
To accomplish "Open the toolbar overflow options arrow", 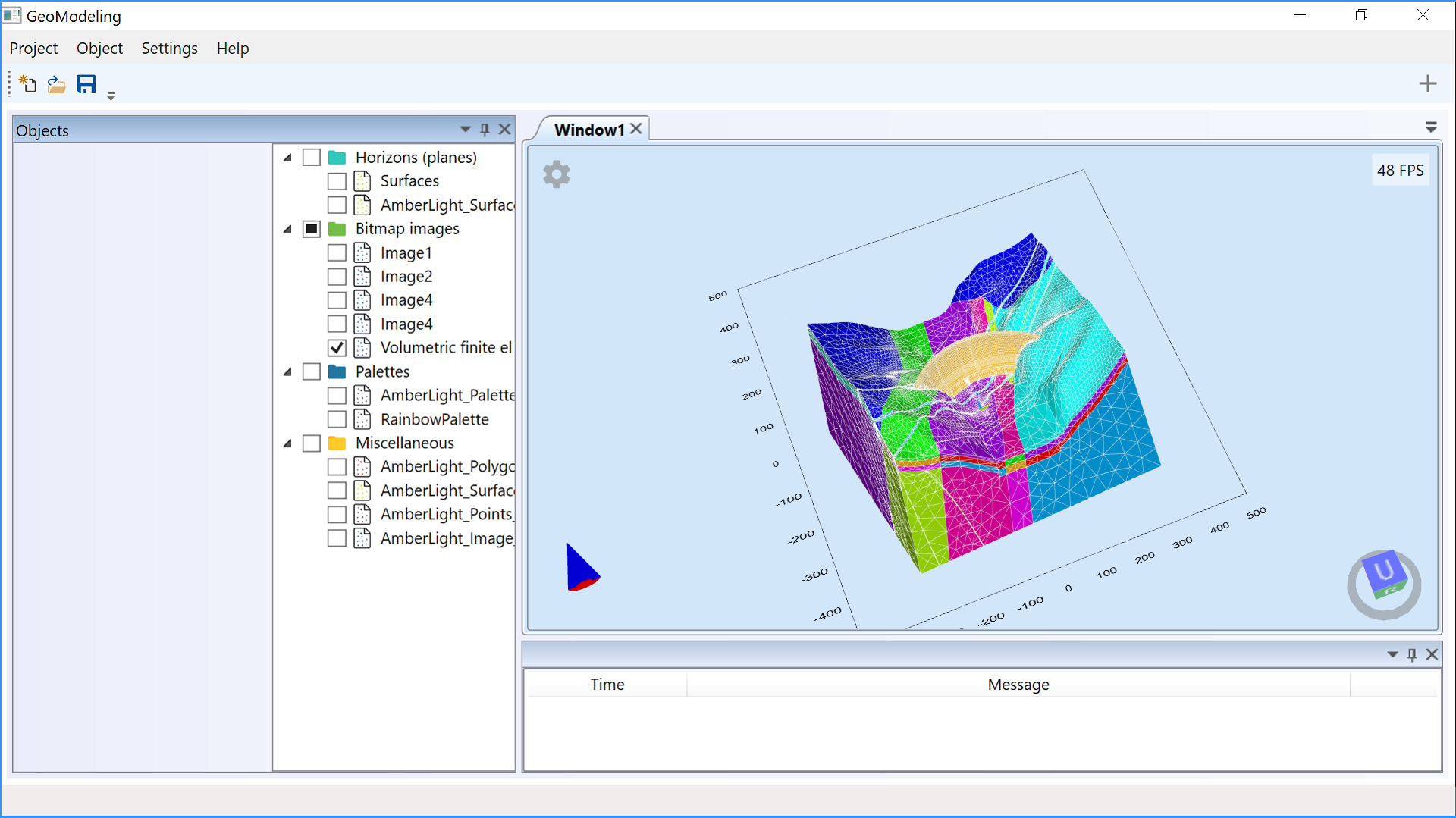I will click(111, 96).
